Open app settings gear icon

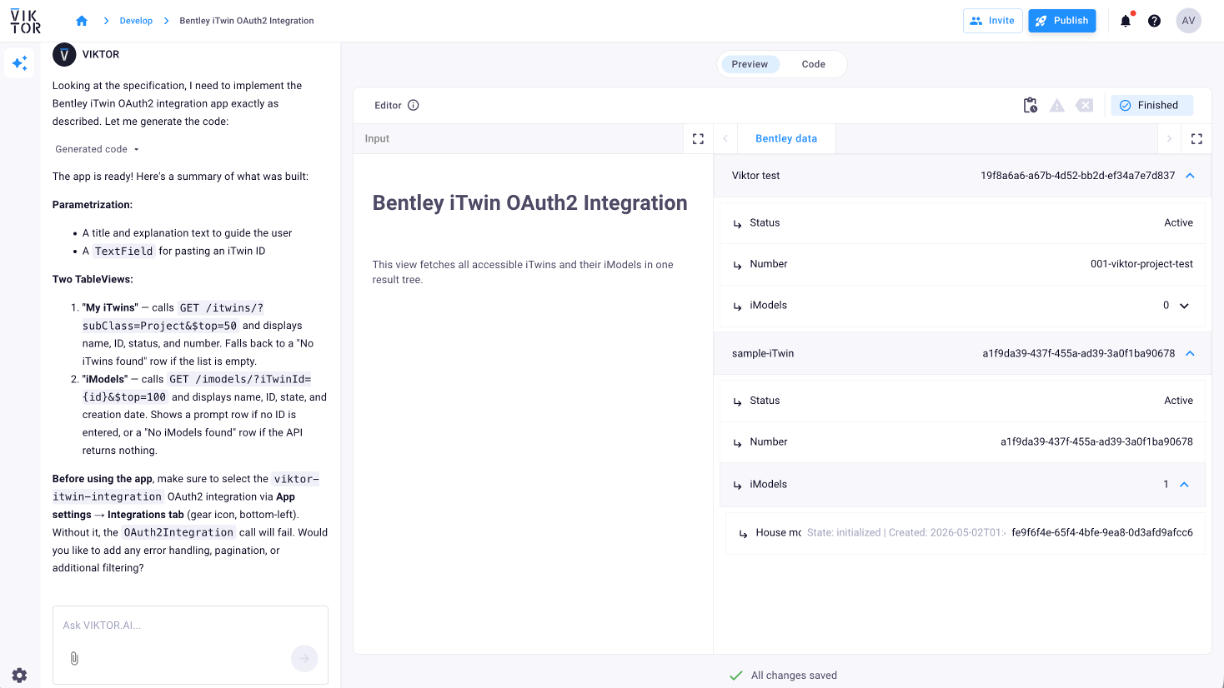click(x=19, y=675)
